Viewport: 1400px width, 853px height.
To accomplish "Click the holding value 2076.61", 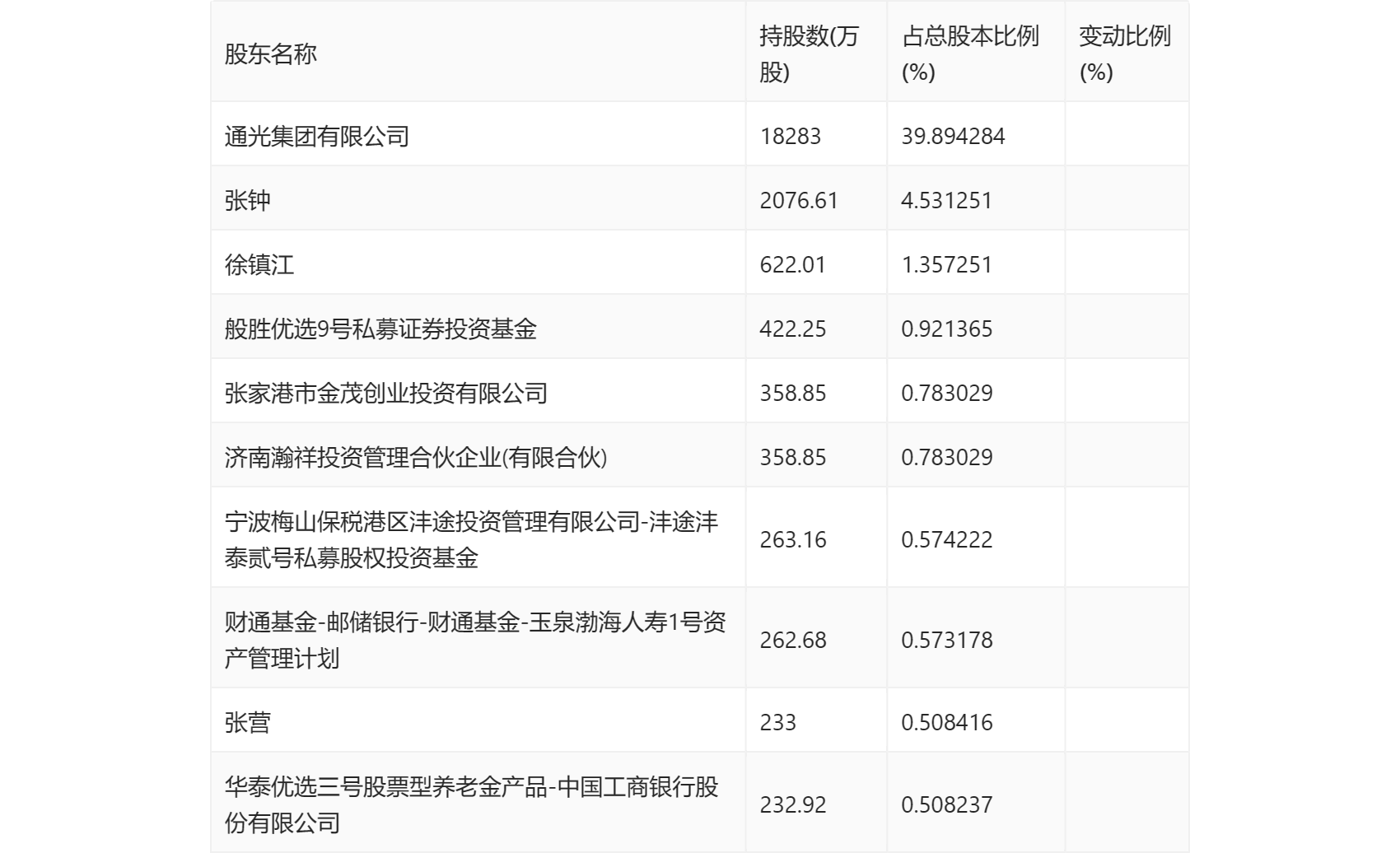I will tap(799, 200).
